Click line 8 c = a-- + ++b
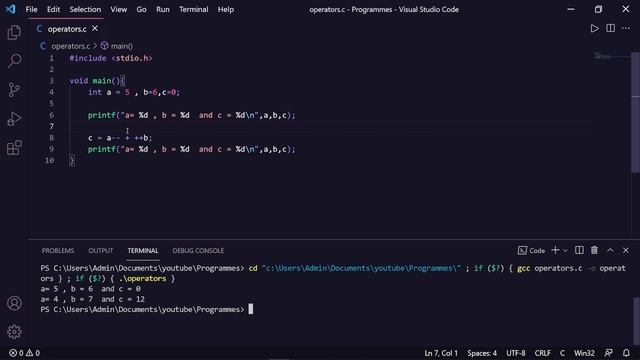 click(120, 138)
